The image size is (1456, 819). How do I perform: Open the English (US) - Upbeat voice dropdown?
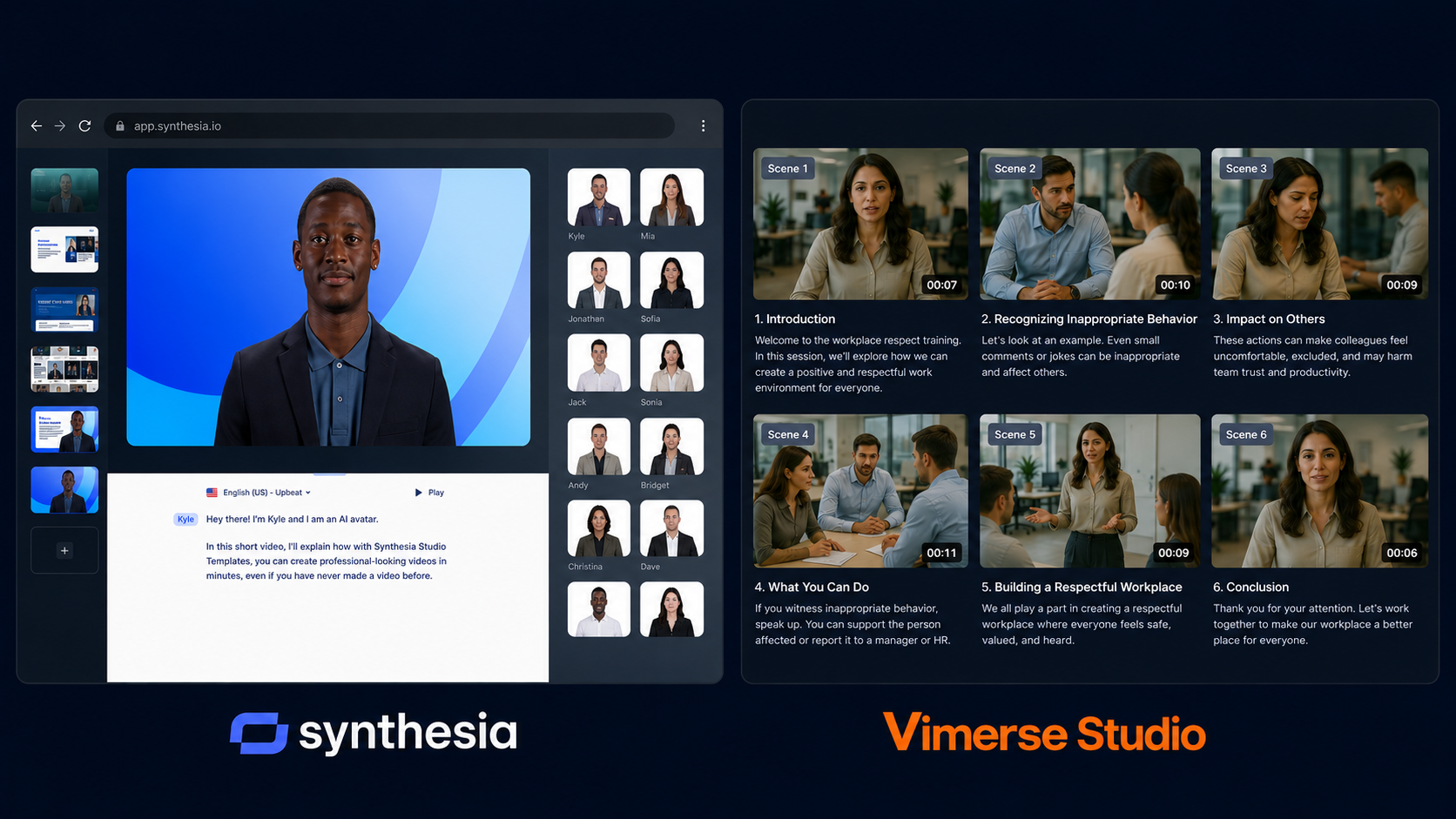click(266, 493)
